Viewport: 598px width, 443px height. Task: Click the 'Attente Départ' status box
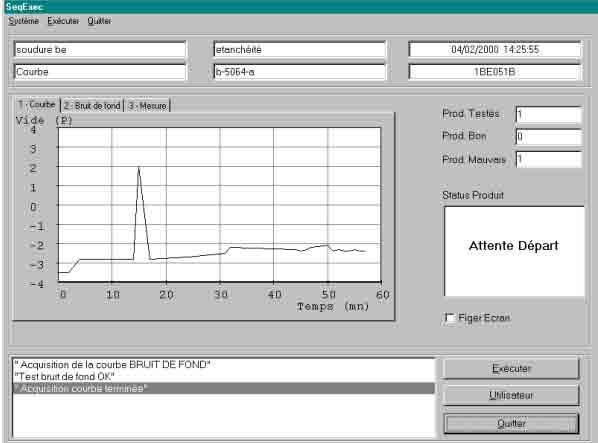click(x=514, y=251)
